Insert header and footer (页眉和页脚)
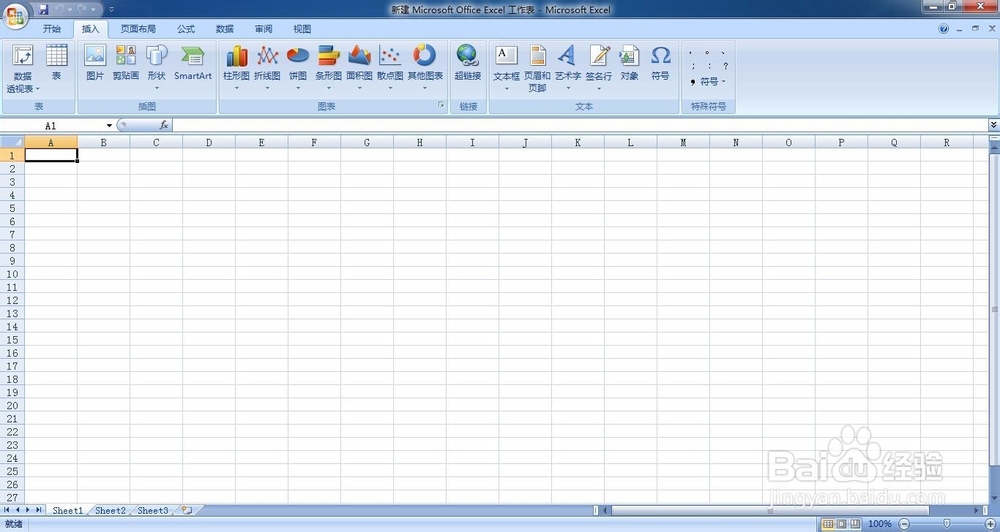This screenshot has height=532, width=1000. click(x=537, y=69)
